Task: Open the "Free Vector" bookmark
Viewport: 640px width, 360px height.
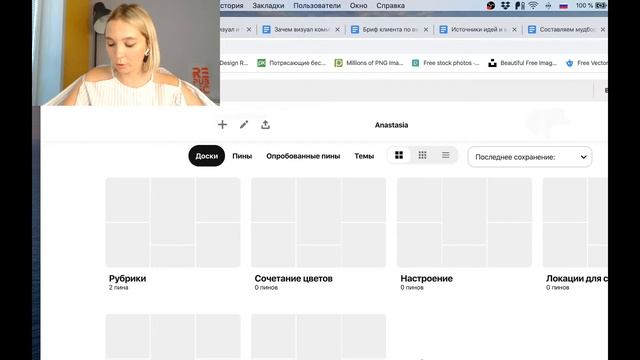Action: [x=587, y=63]
